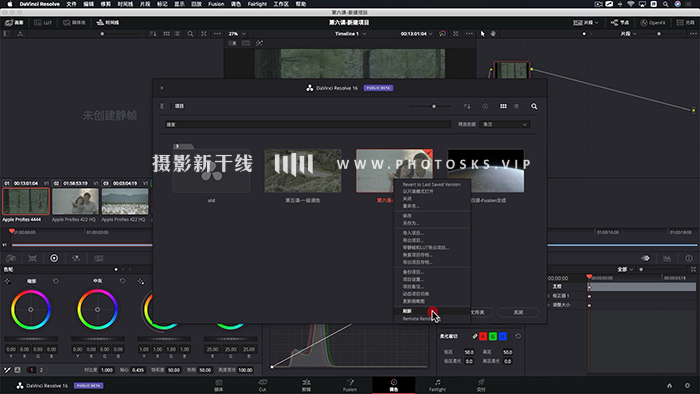Open the 工作区 menu in the macOS menu bar
The height and width of the screenshot is (394, 700).
coord(281,4)
